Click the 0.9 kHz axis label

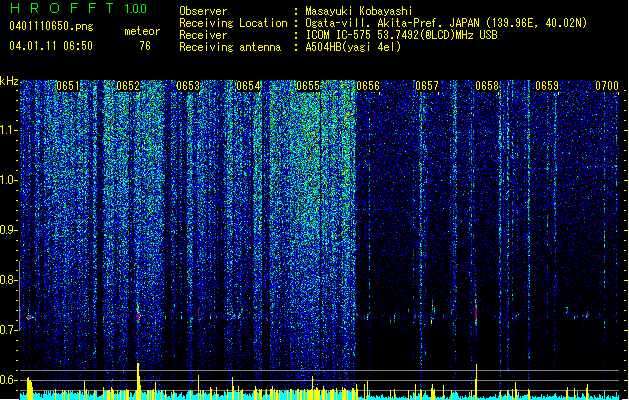pos(9,230)
